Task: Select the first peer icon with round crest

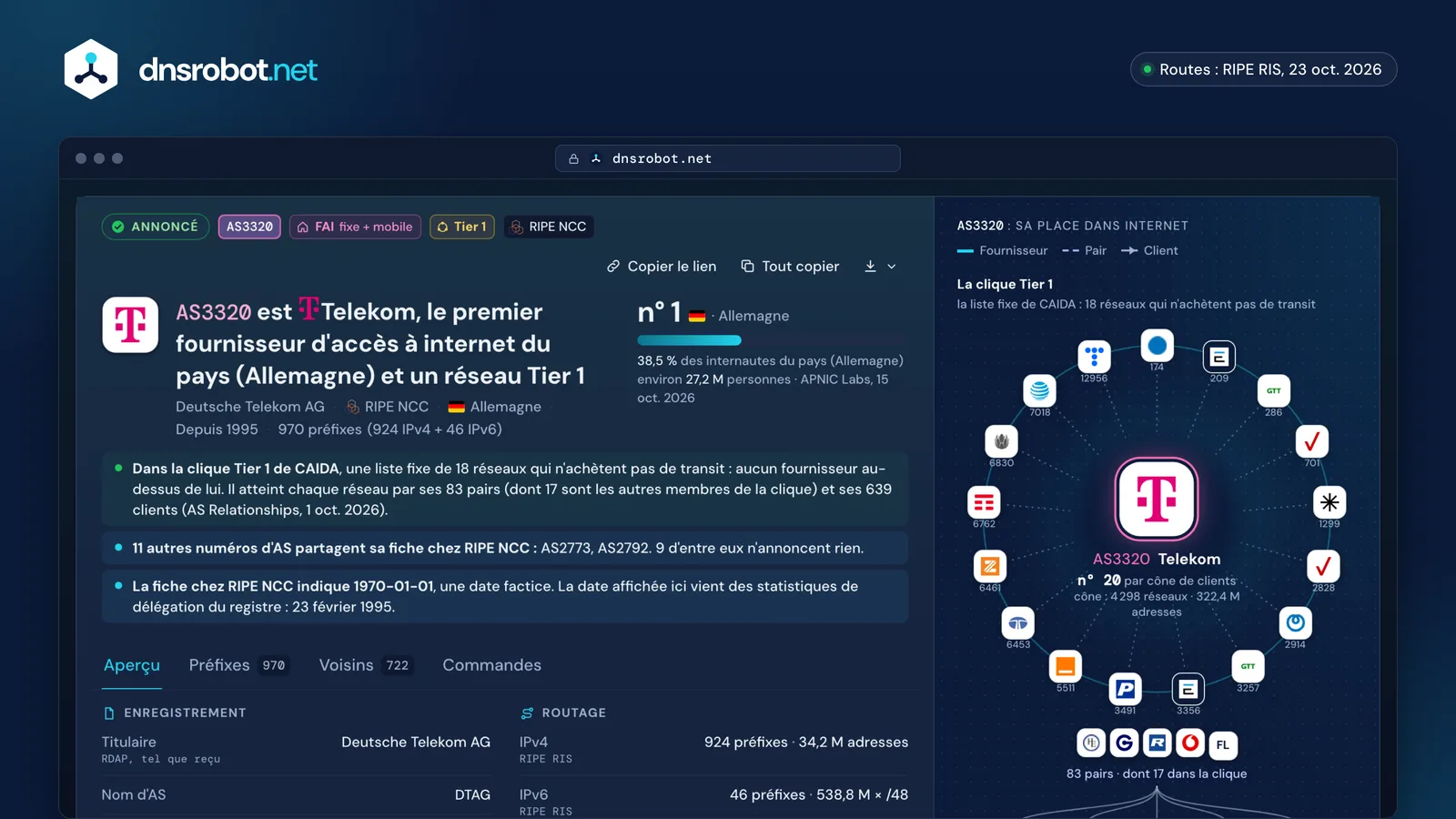Action: pyautogui.click(x=1092, y=743)
